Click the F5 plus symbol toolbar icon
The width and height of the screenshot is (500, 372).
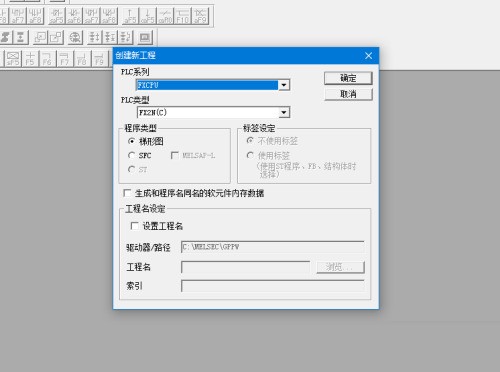coord(30,58)
